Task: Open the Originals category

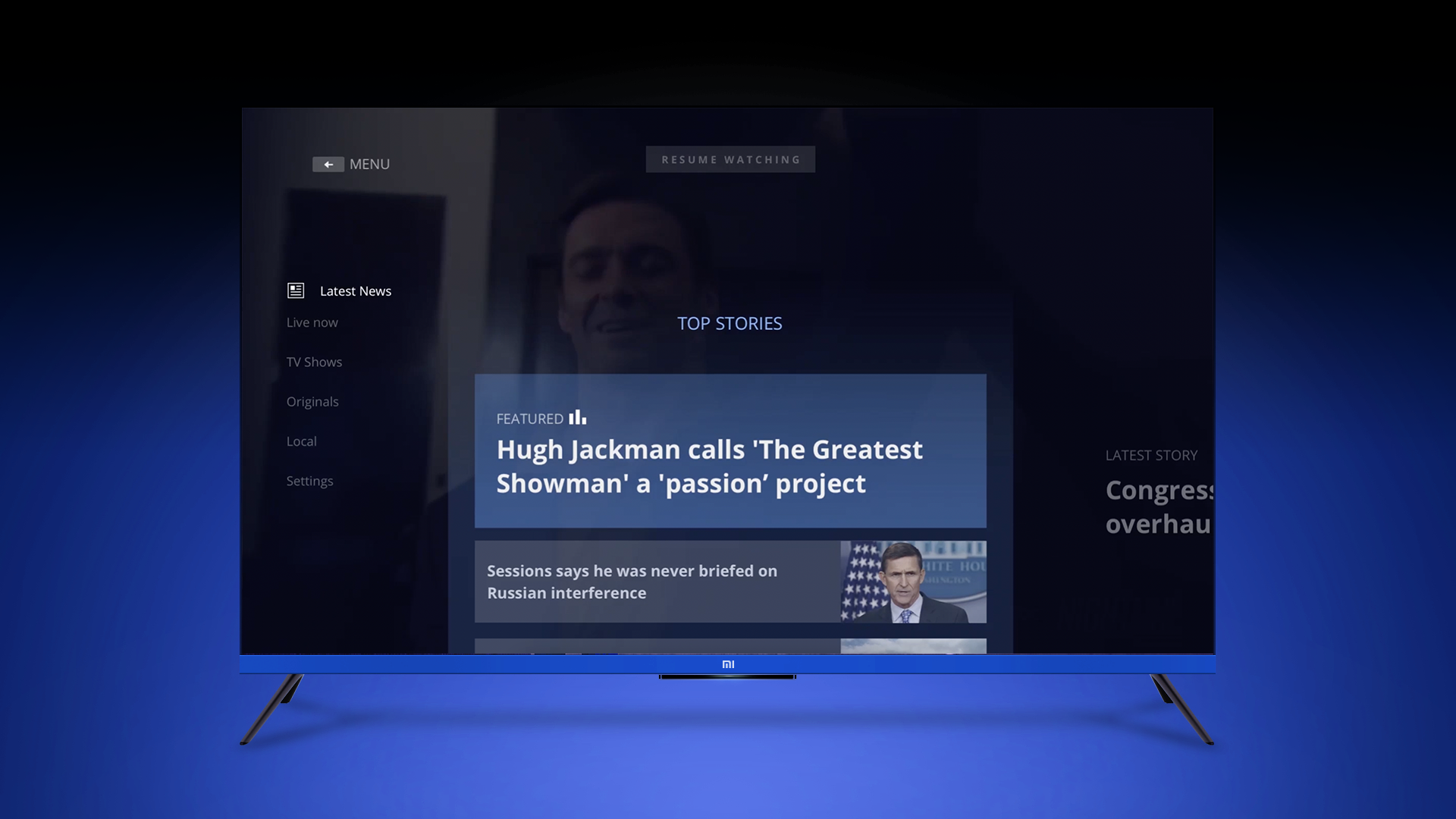Action: 312,402
